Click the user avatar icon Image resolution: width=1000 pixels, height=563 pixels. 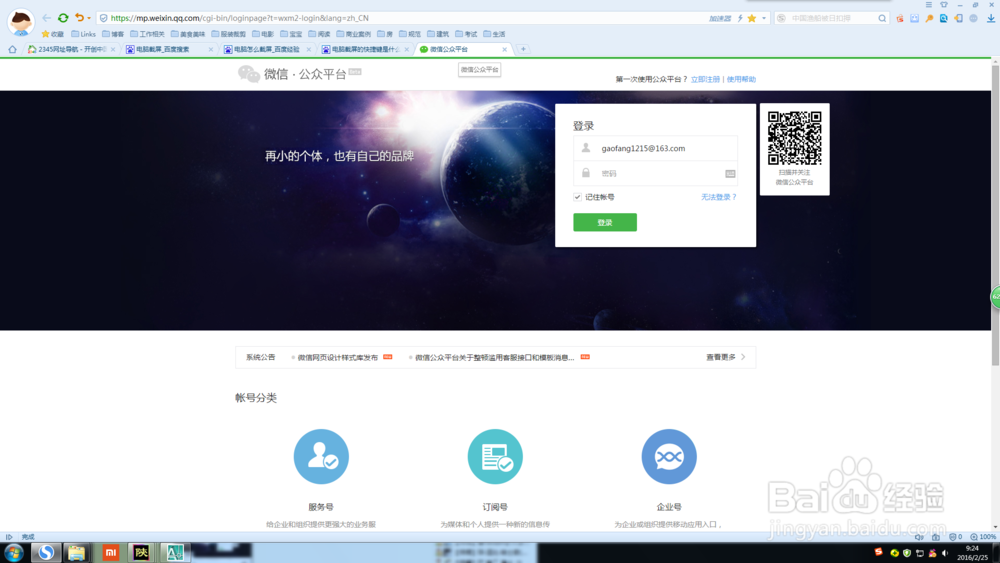21,22
